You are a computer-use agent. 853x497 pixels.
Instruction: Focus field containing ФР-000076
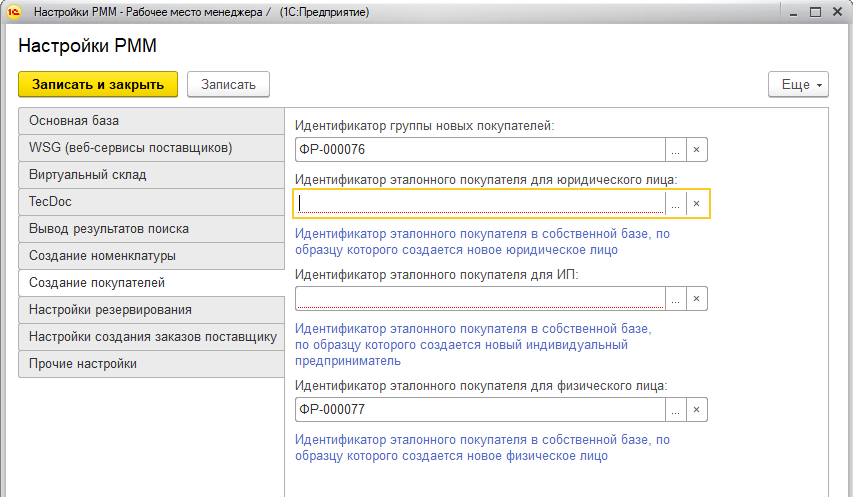pos(480,150)
